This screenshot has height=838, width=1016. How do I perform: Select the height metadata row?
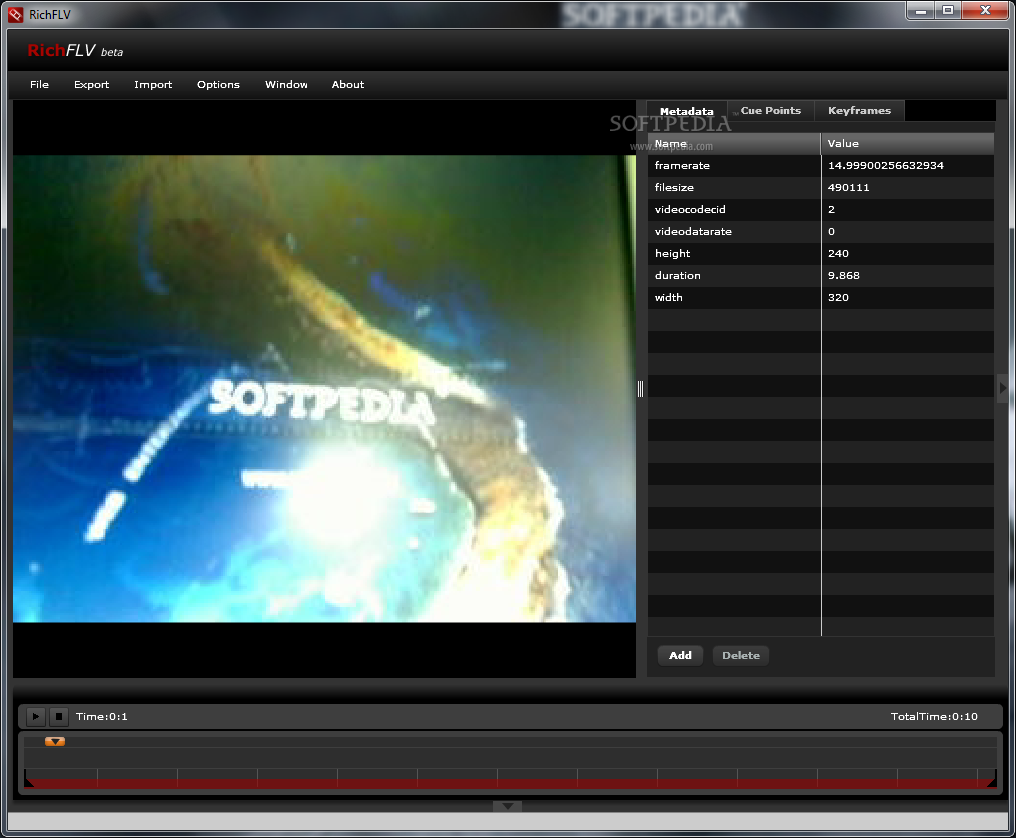821,253
